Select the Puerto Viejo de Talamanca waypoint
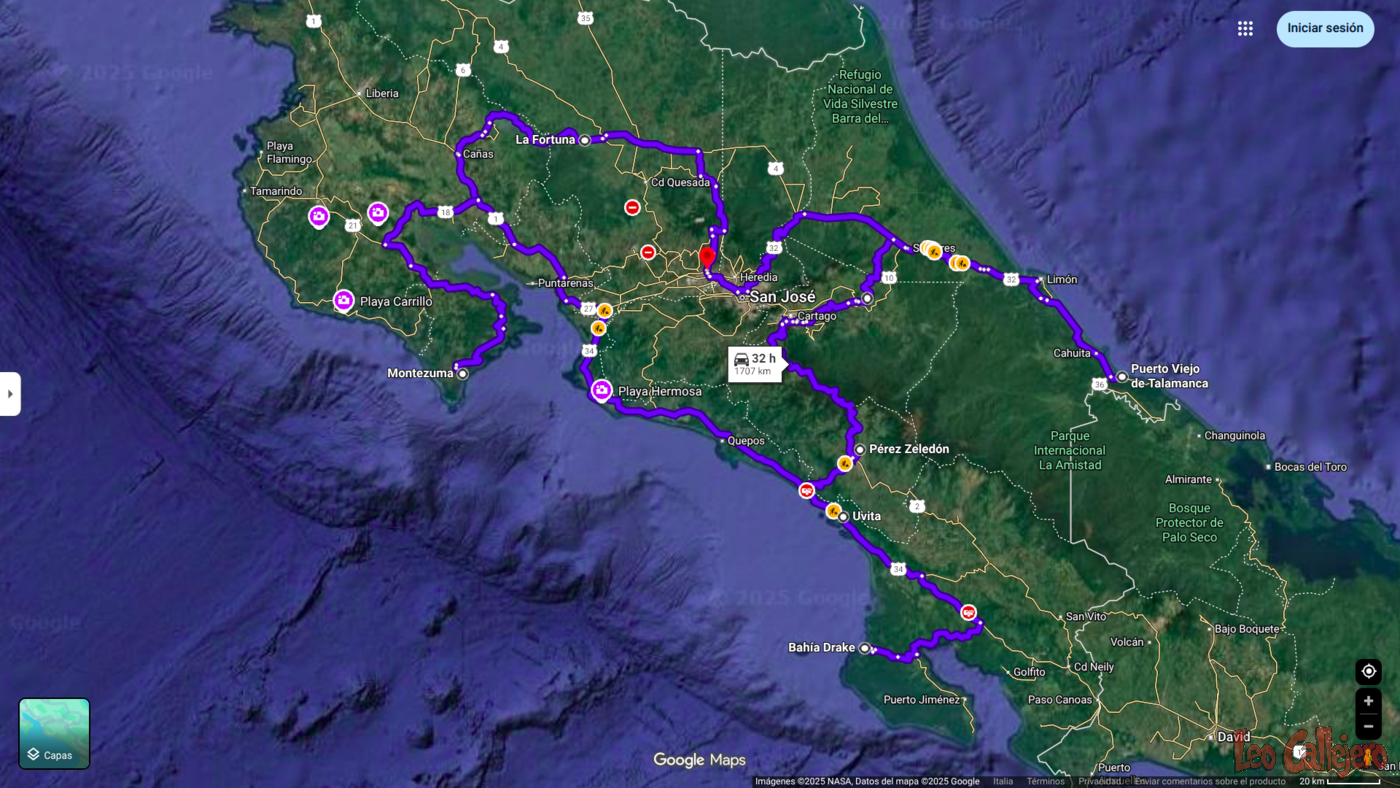 pyautogui.click(x=1122, y=376)
